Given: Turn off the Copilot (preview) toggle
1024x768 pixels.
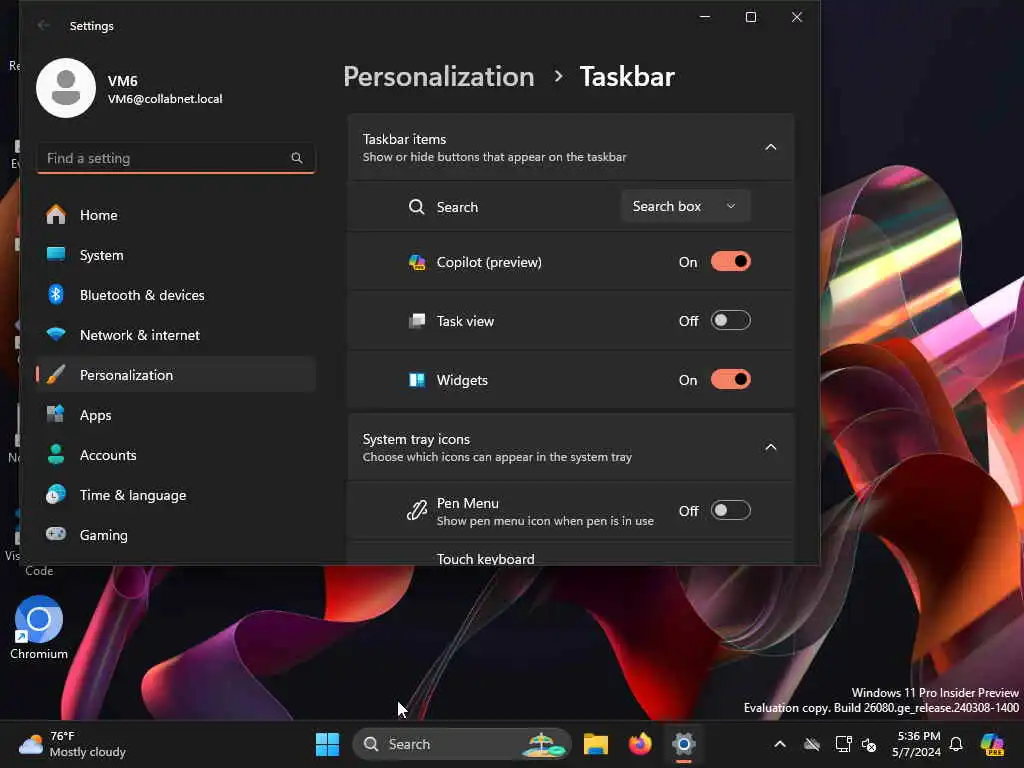Looking at the screenshot, I should point(731,262).
